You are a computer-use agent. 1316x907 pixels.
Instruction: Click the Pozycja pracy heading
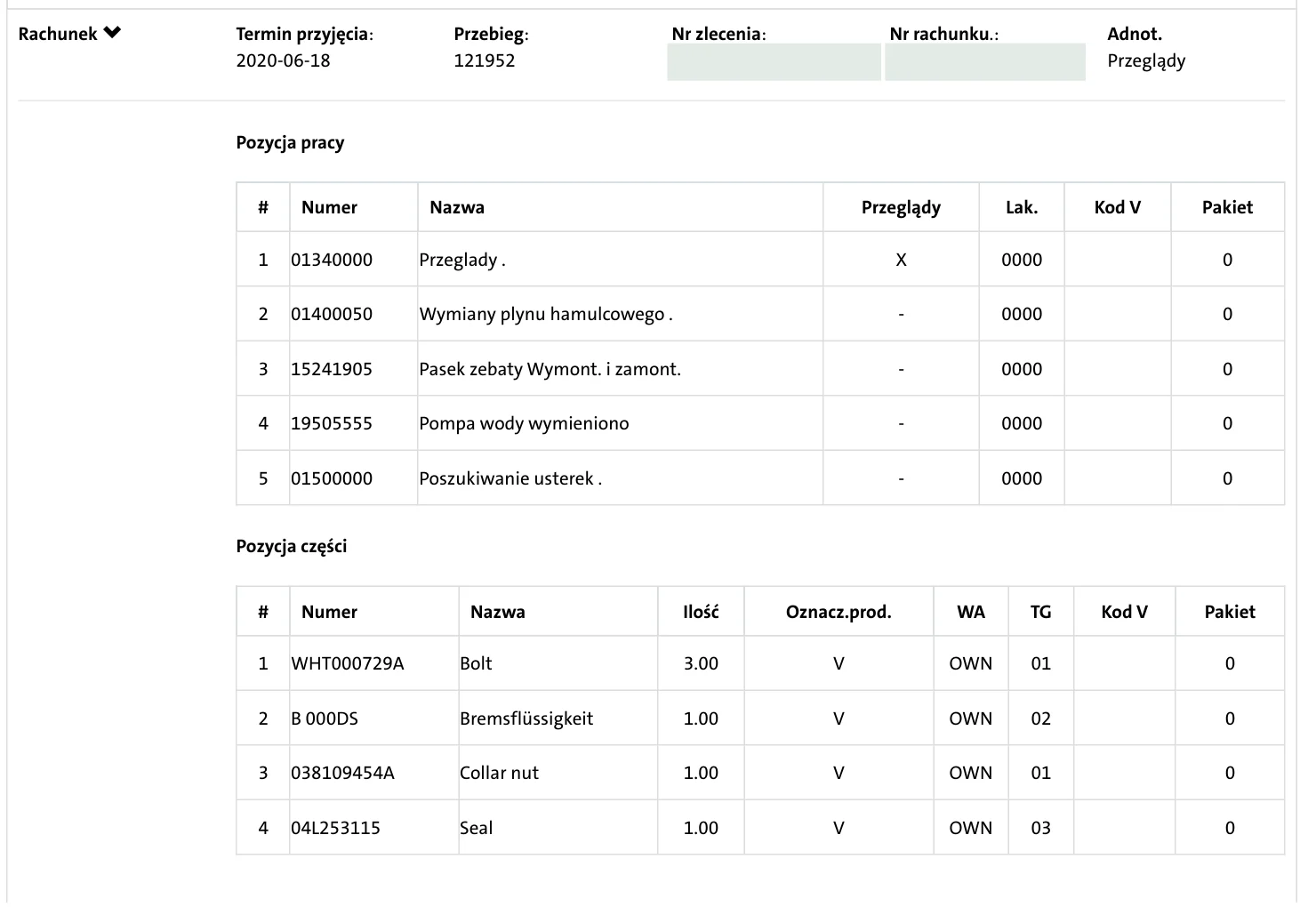point(290,143)
